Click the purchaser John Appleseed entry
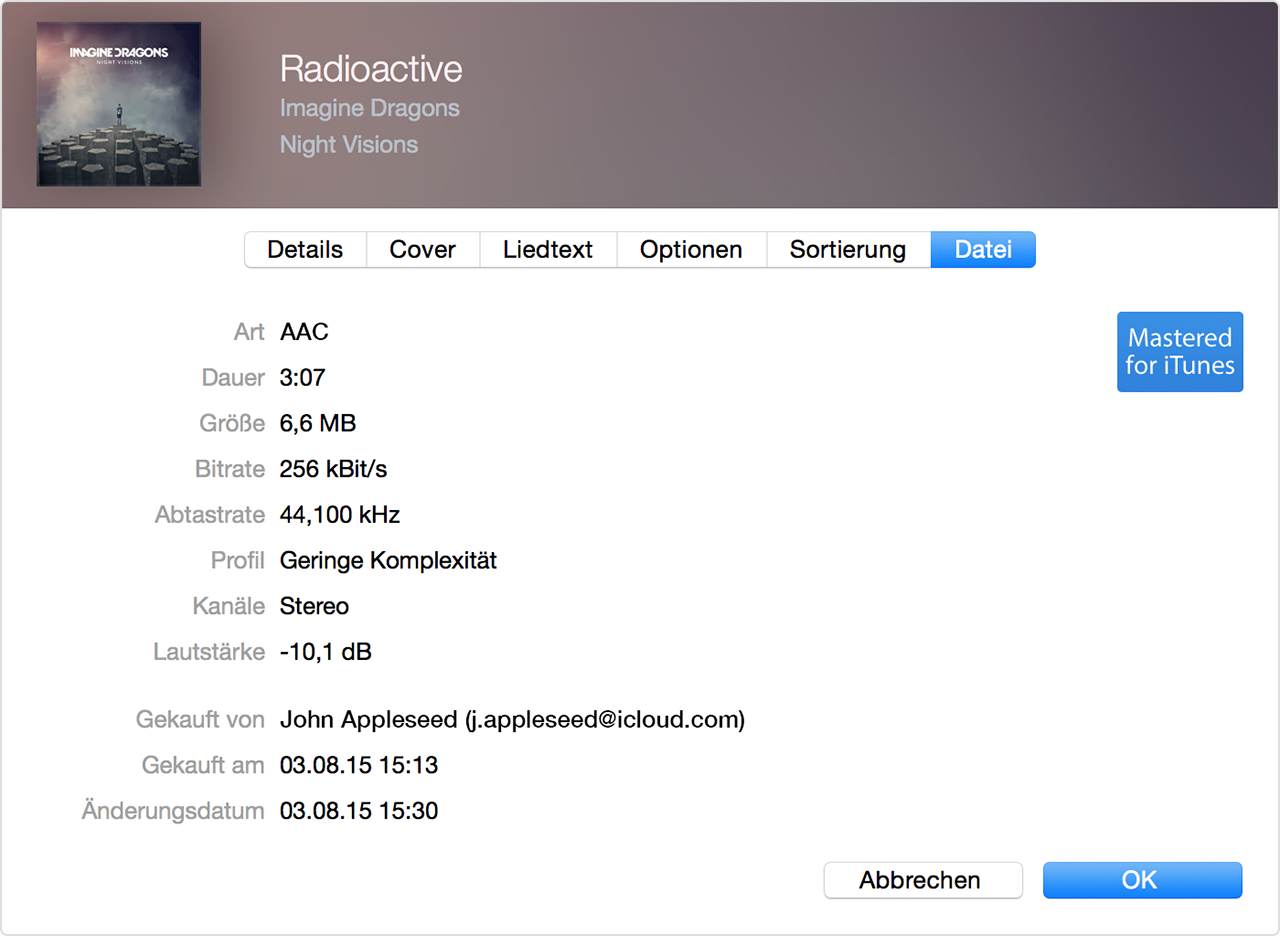 pyautogui.click(x=512, y=720)
